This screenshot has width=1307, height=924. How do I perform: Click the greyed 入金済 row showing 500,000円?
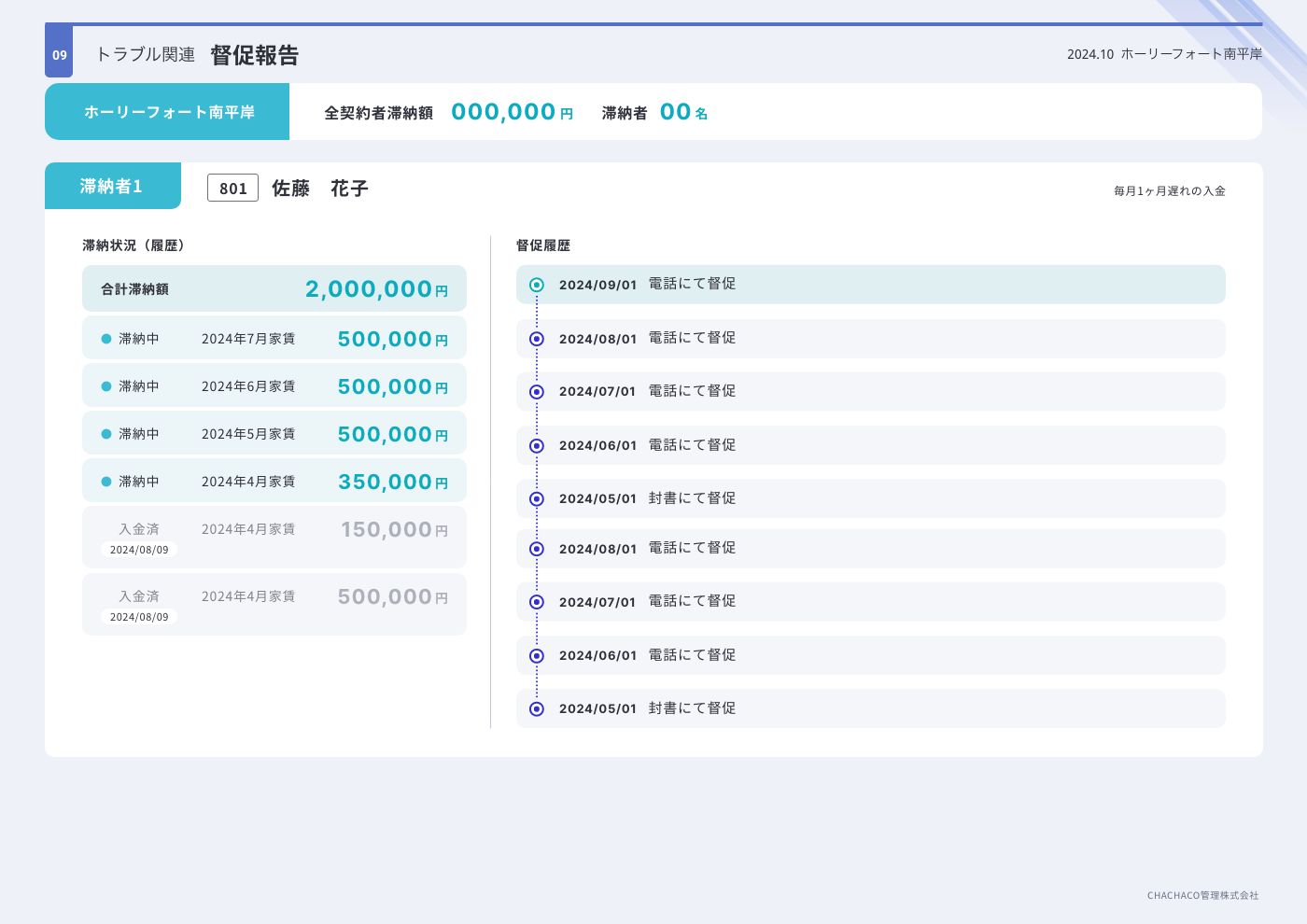[x=274, y=605]
